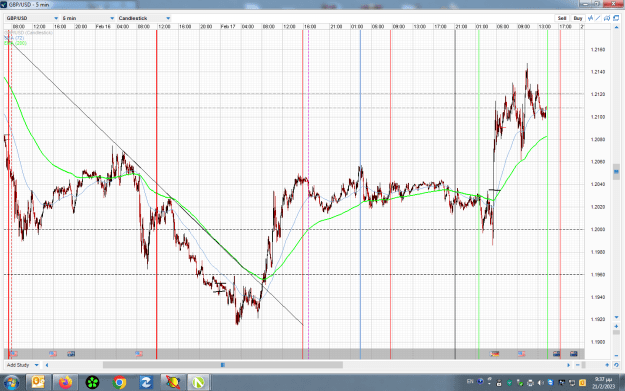Expand the Add Study dropdown
Screen dimensions: 625x391
coord(23,365)
